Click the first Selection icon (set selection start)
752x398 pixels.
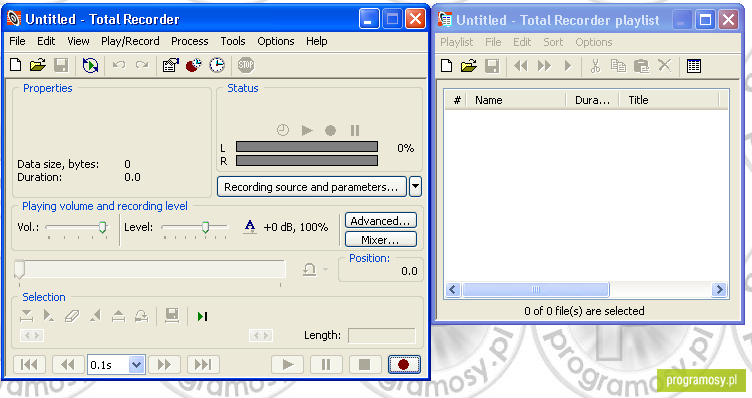click(26, 316)
